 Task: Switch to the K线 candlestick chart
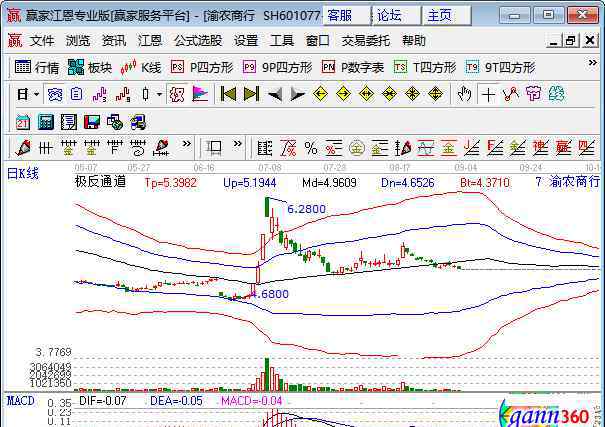[x=140, y=68]
